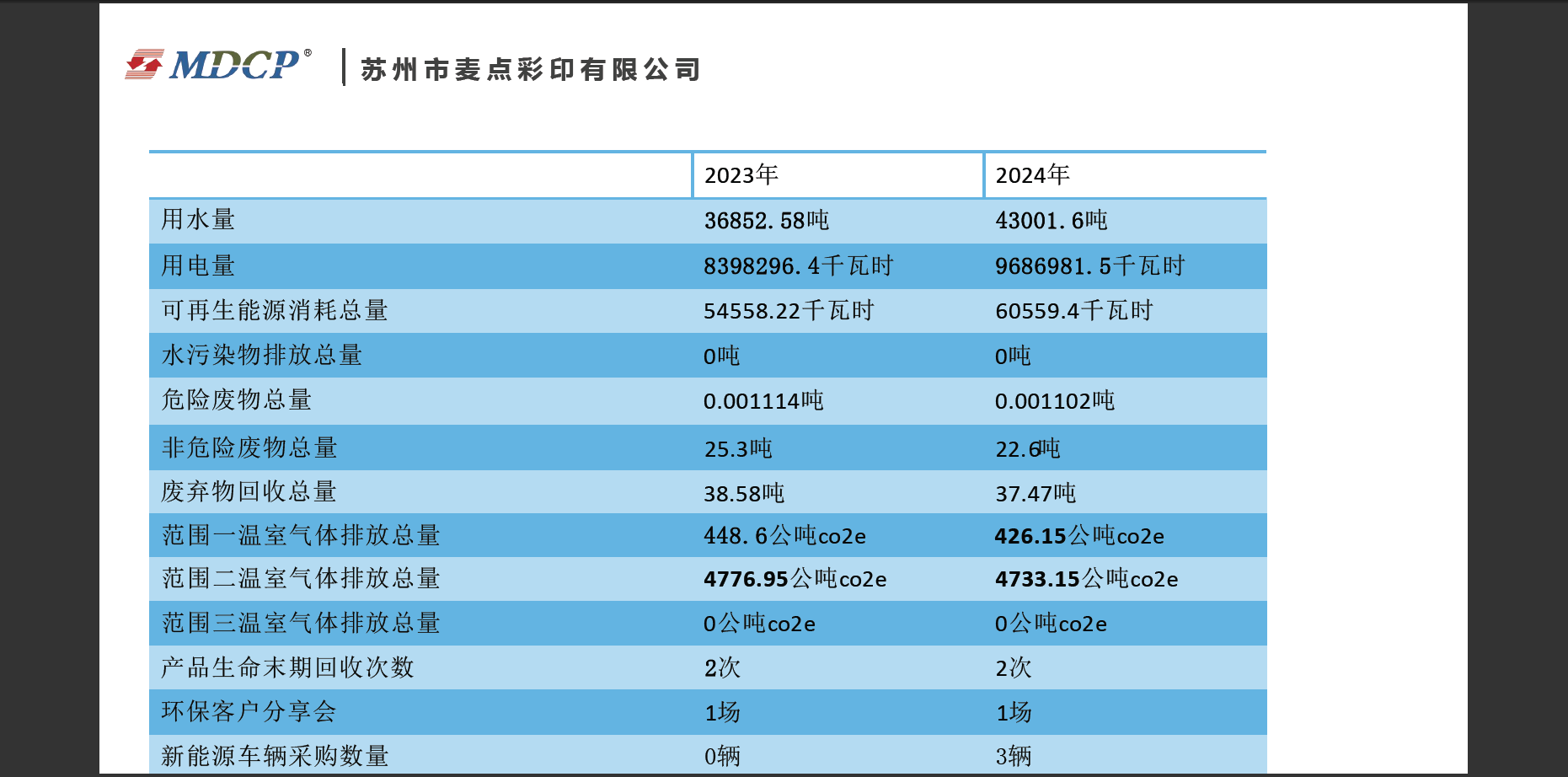Select the 环保客户分享会 label
1568x777 pixels.
(249, 711)
